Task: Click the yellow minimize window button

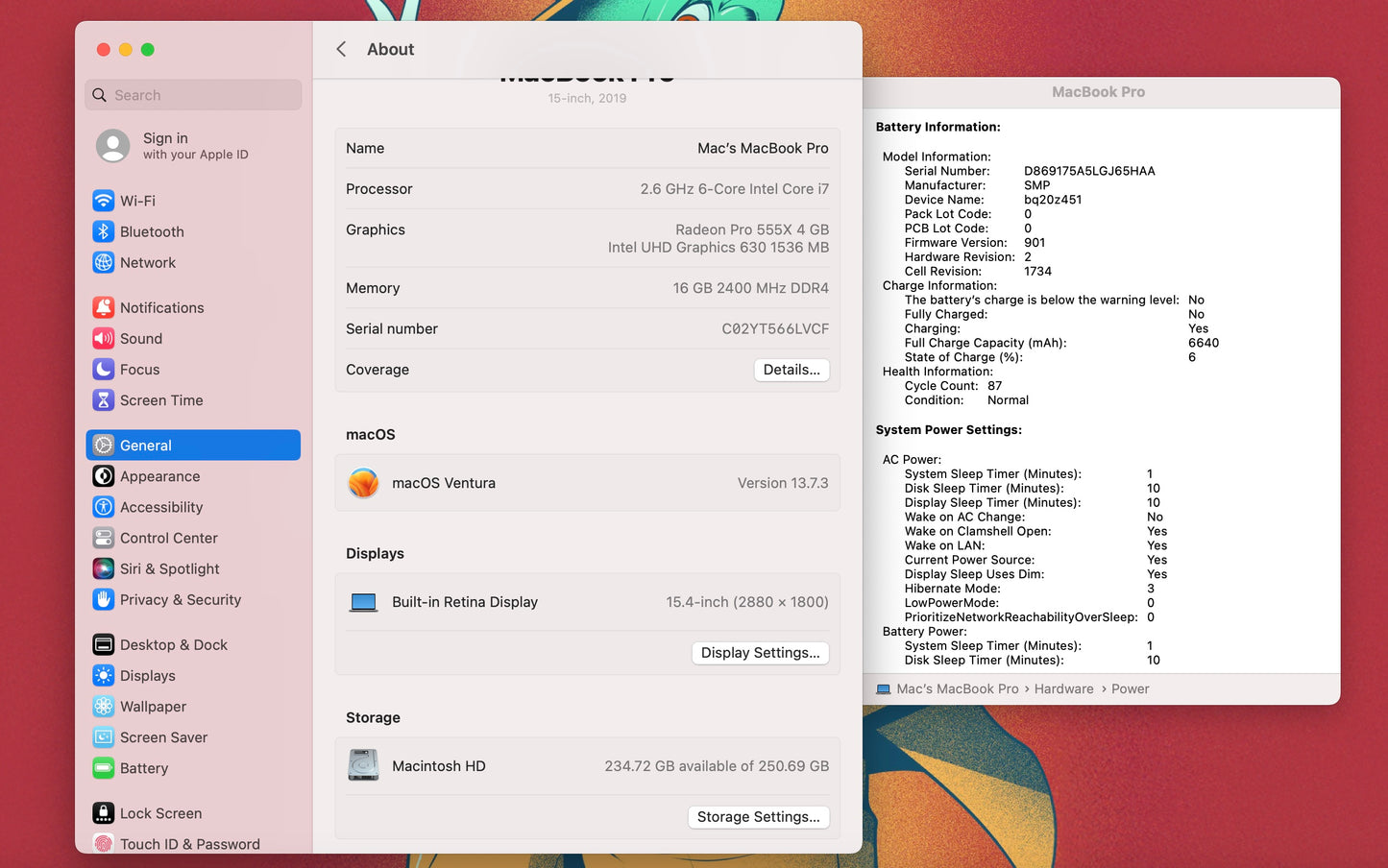Action: [x=125, y=49]
